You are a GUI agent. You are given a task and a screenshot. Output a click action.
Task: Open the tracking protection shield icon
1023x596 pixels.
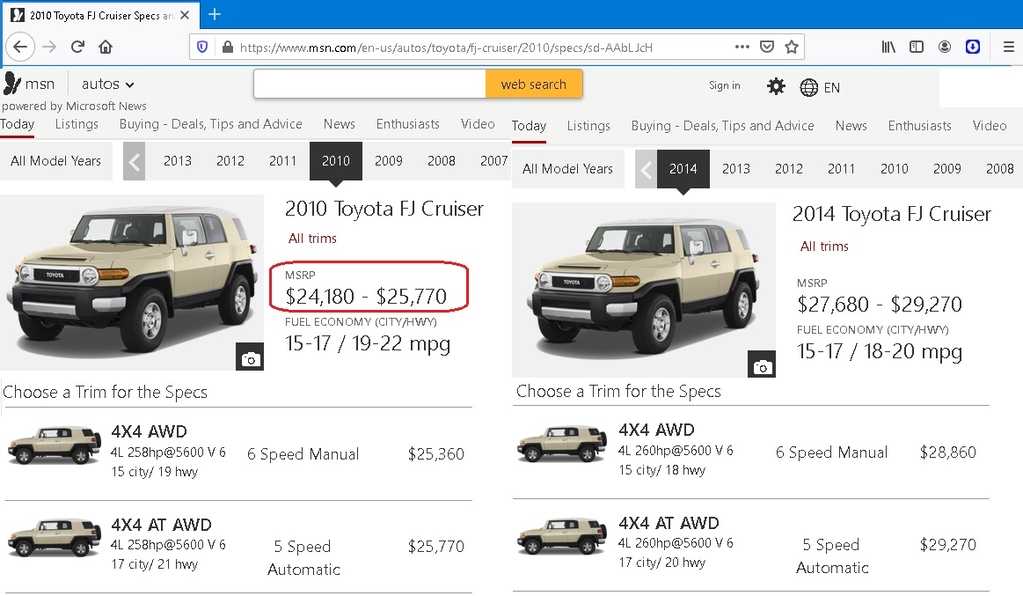[202, 47]
